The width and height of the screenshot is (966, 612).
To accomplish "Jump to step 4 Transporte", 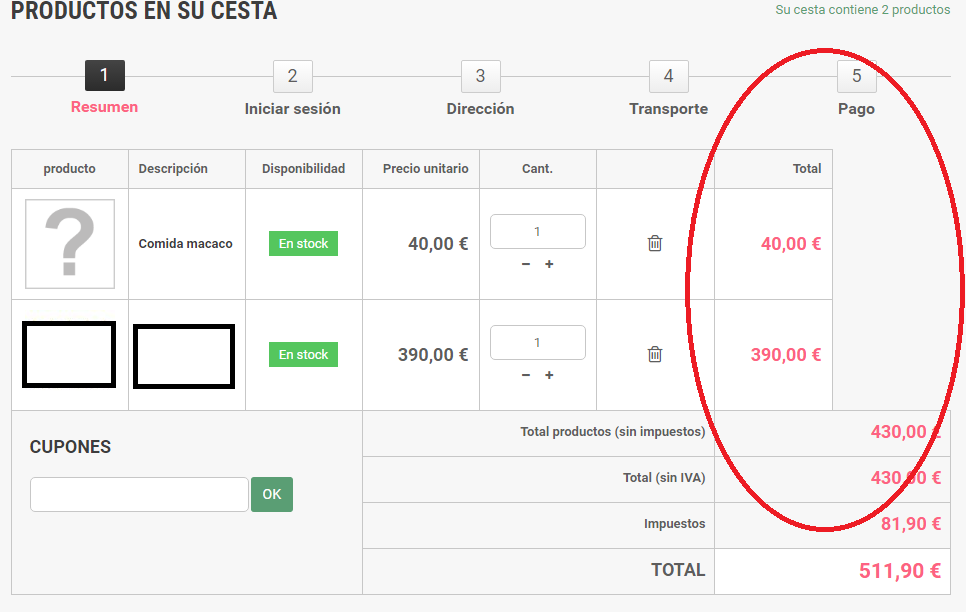I will [668, 76].
